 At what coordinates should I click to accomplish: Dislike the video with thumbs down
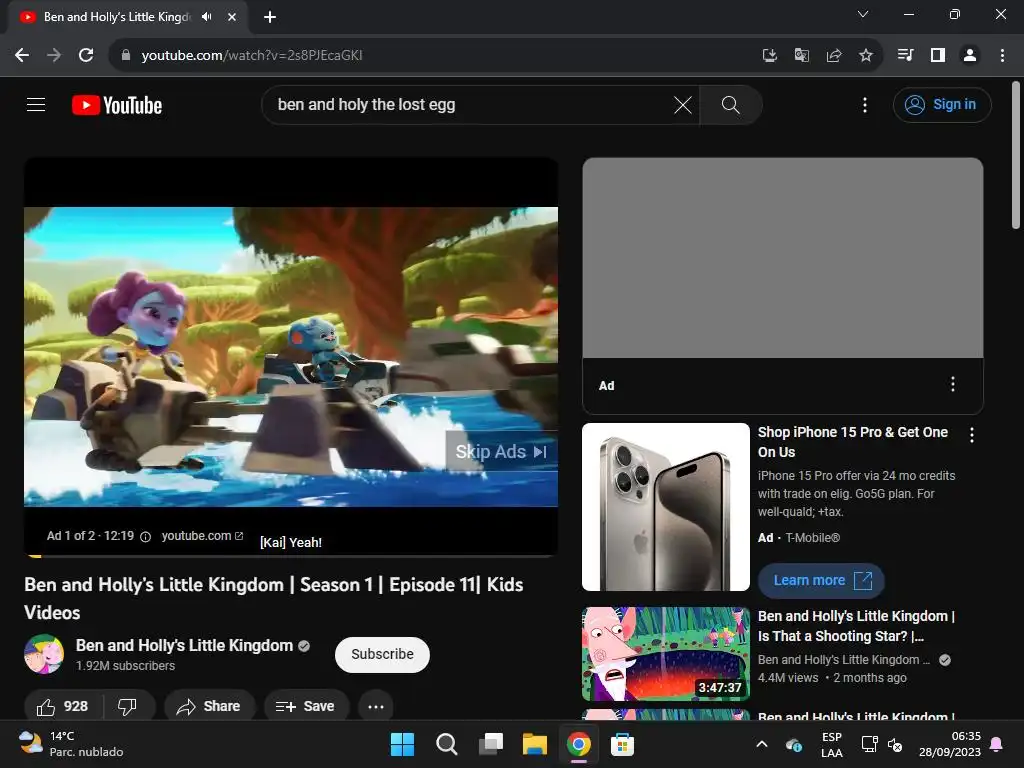[128, 706]
